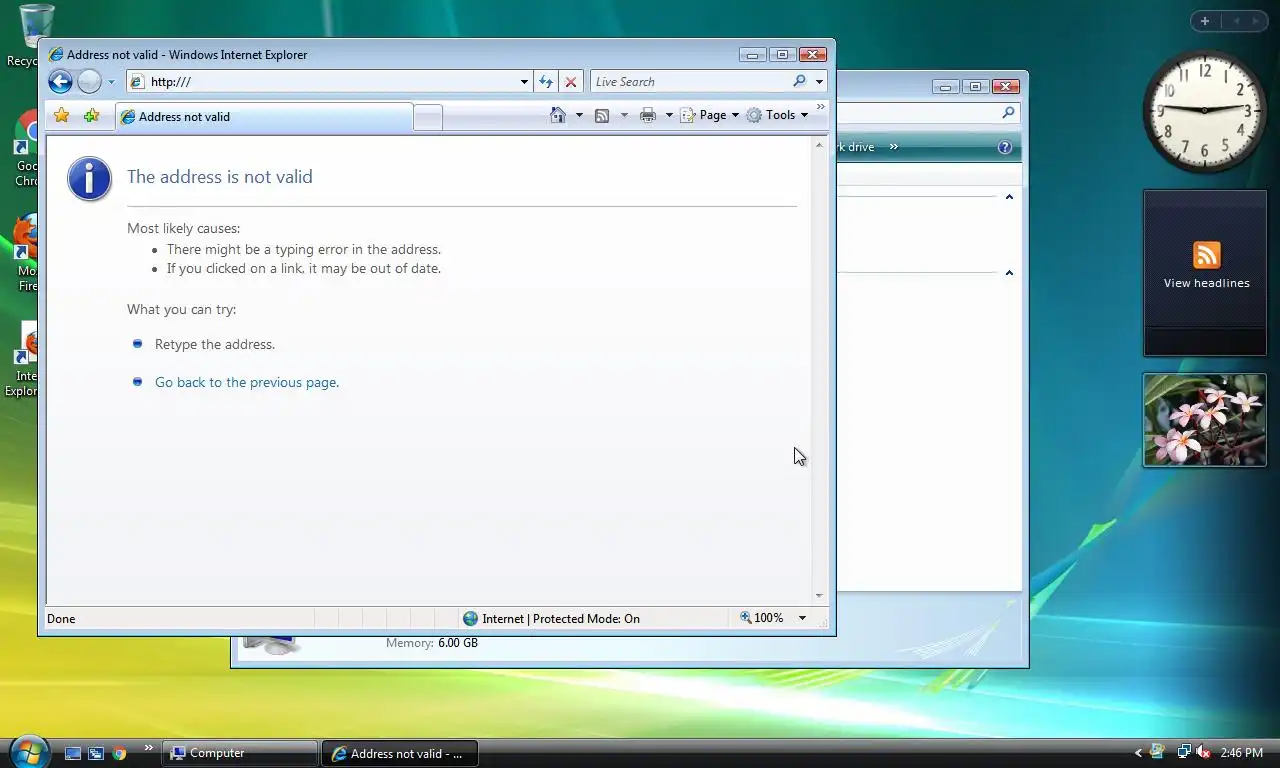Click the http:/// address bar field
1280x768 pixels.
coord(323,82)
